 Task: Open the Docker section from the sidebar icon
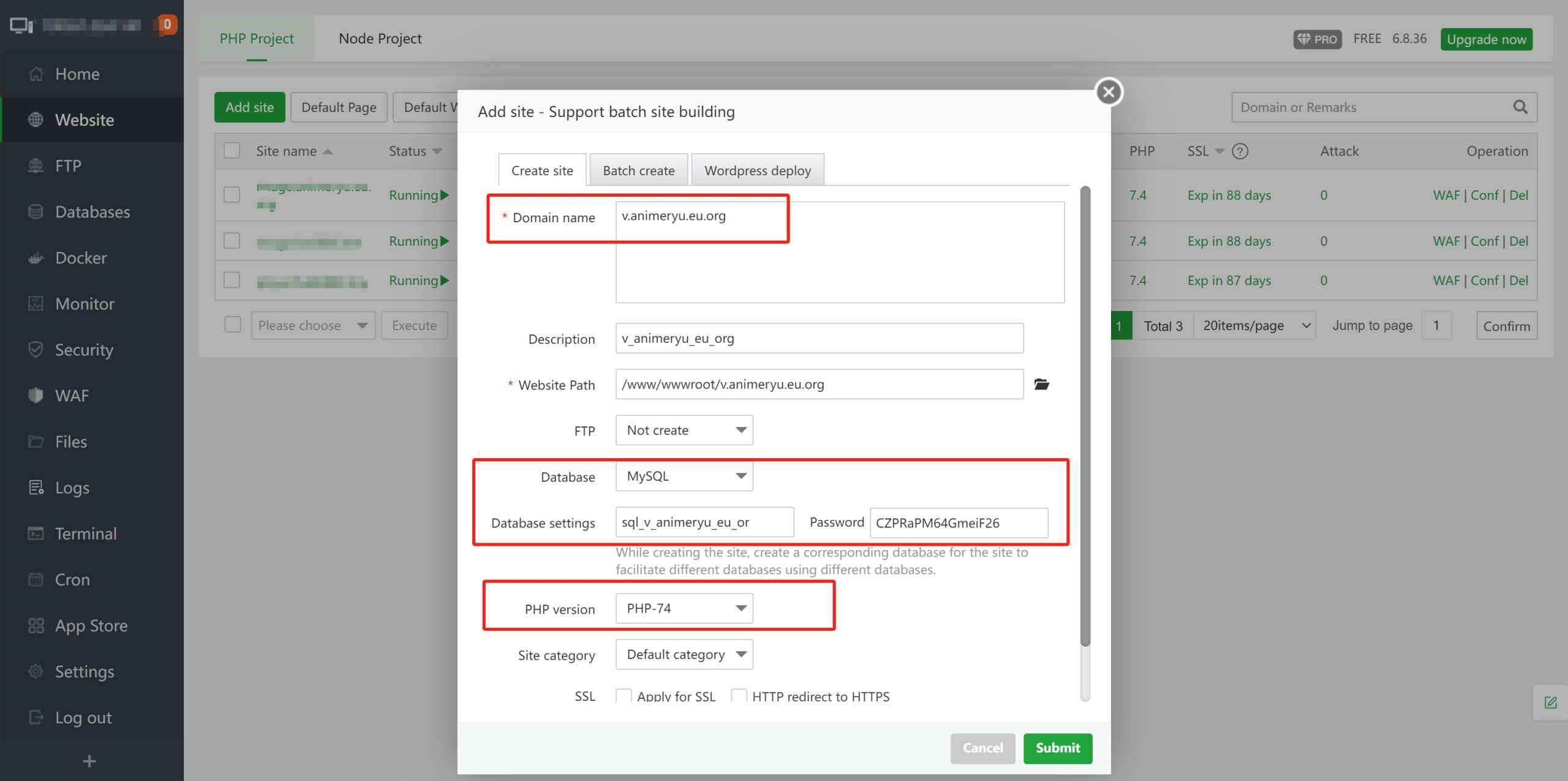36,258
